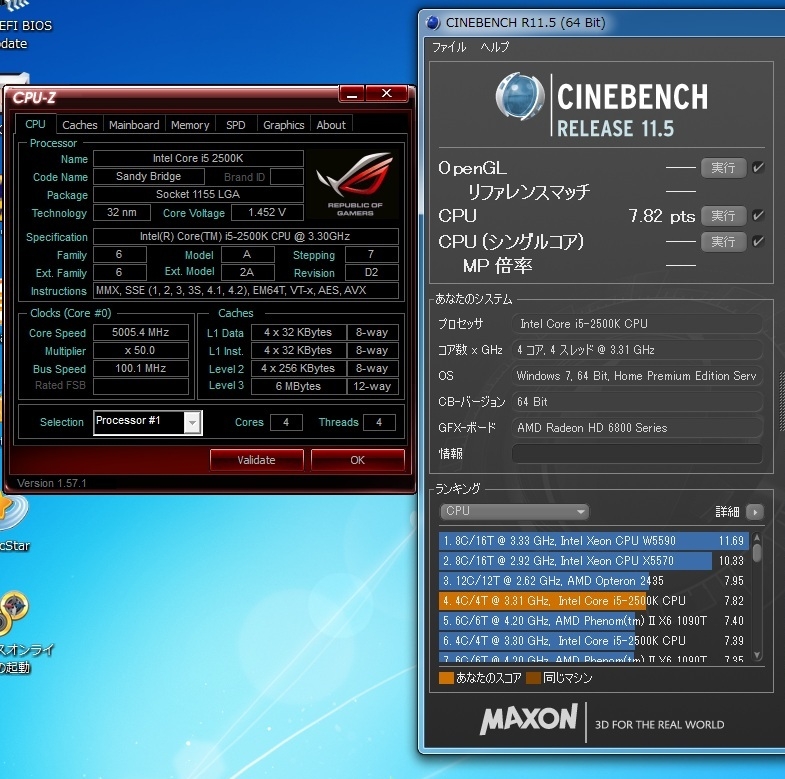This screenshot has width=785, height=779.
Task: Minimize the CPU-Z window
Action: tap(352, 94)
